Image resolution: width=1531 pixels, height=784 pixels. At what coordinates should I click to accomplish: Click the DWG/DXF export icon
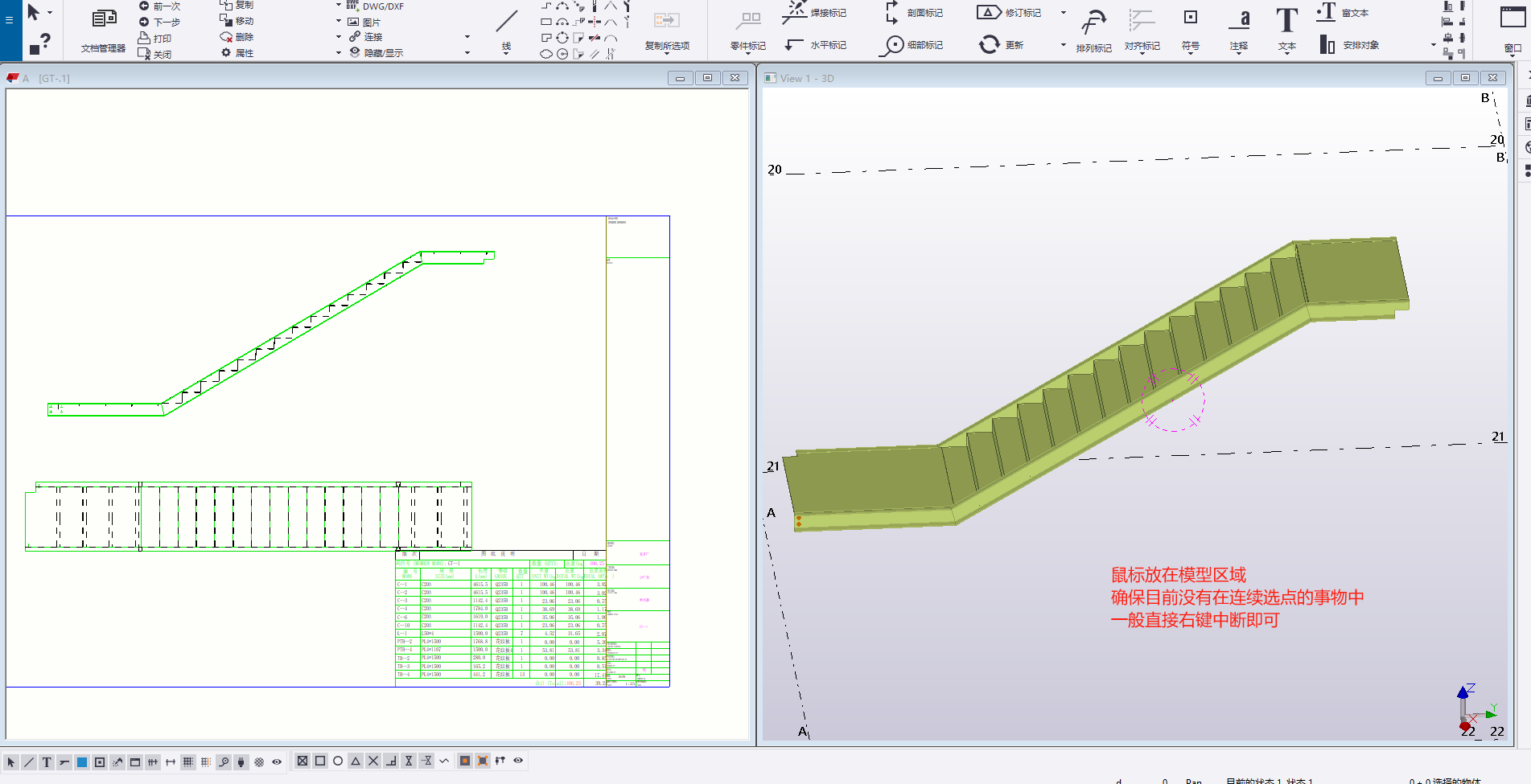coord(352,6)
